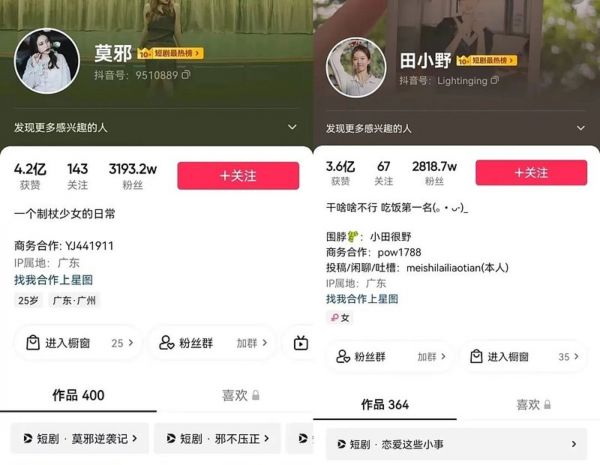Open 找我合作上星图 link under 莫邪's bio

(x=53, y=280)
